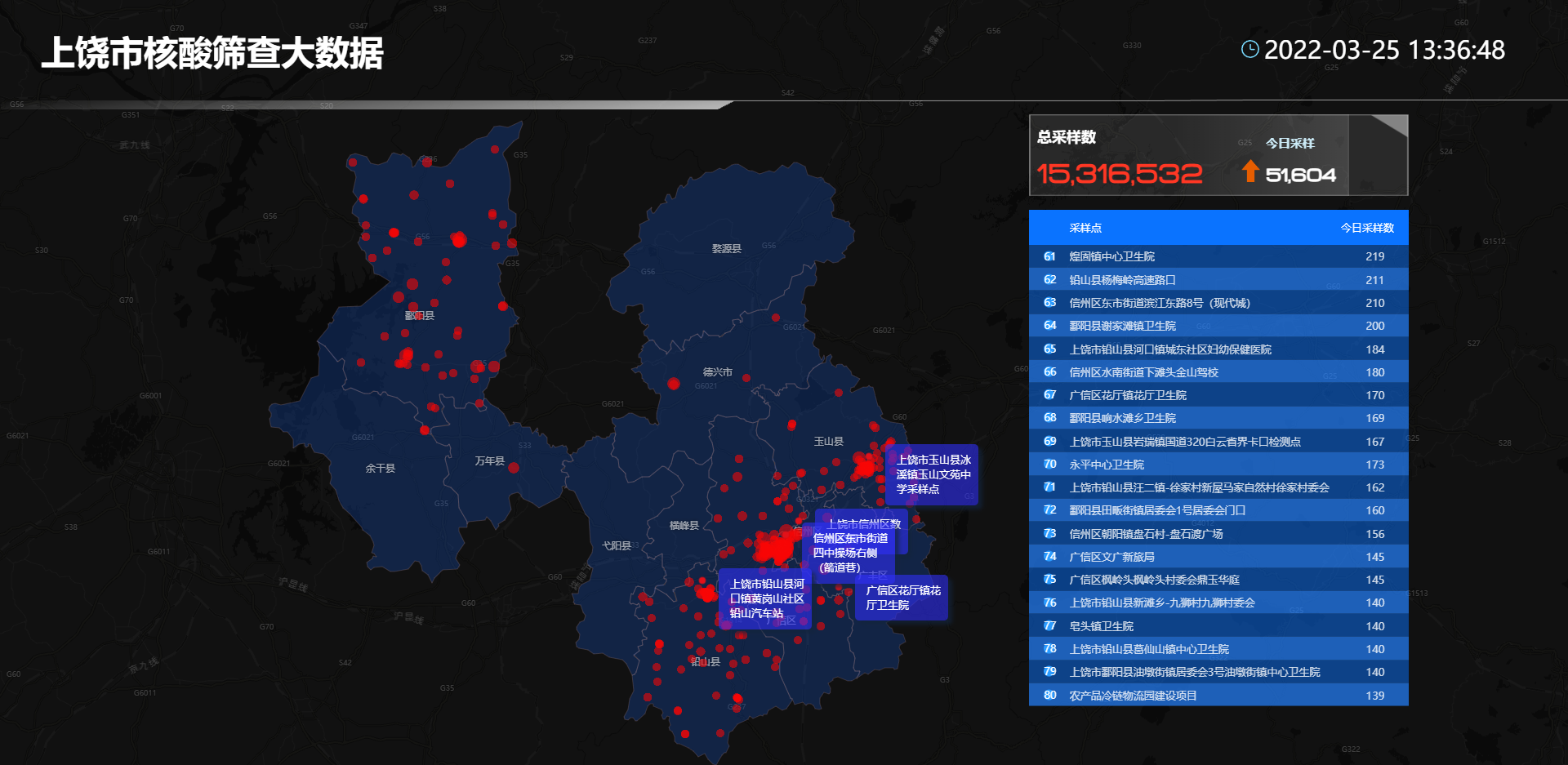
Task: Select row 74 广信区文广新旅局
Action: pos(1218,557)
